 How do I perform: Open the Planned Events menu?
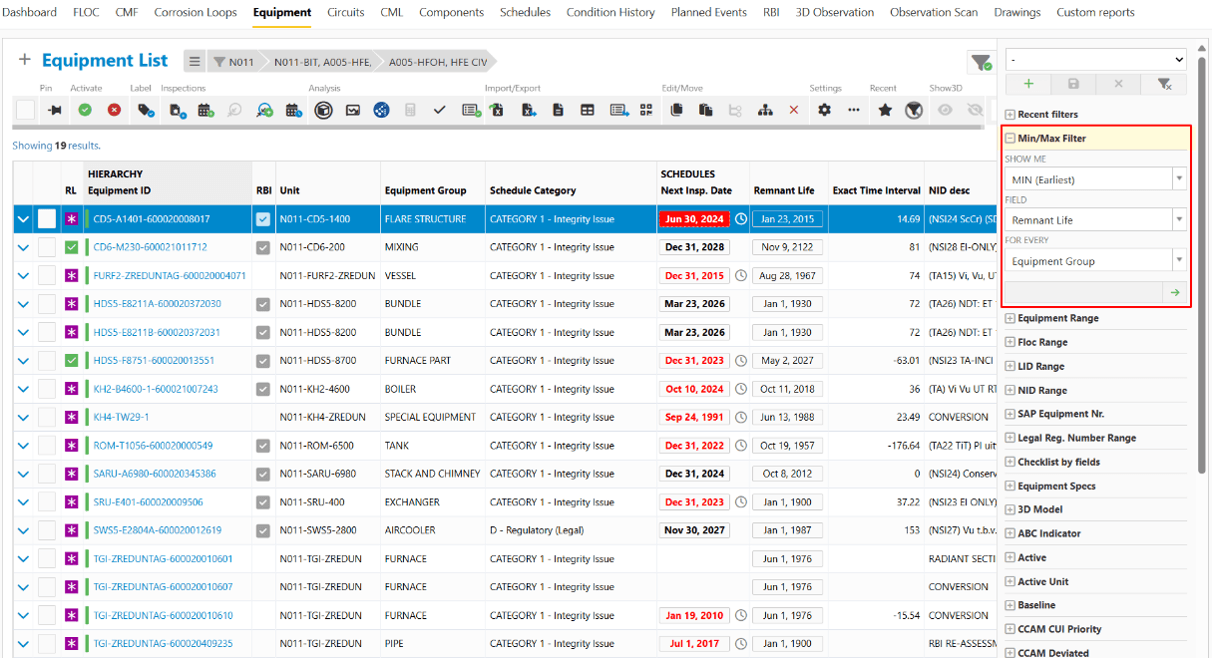(709, 13)
